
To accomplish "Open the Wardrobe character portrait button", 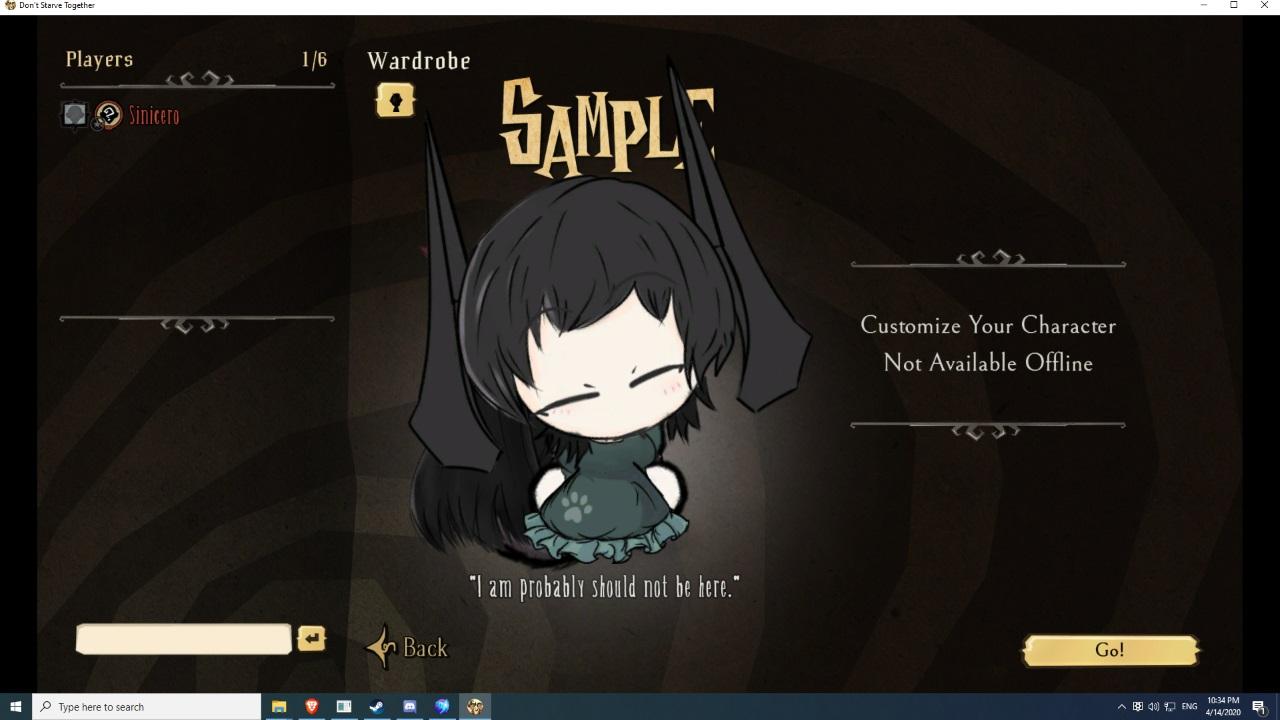I will coord(395,100).
